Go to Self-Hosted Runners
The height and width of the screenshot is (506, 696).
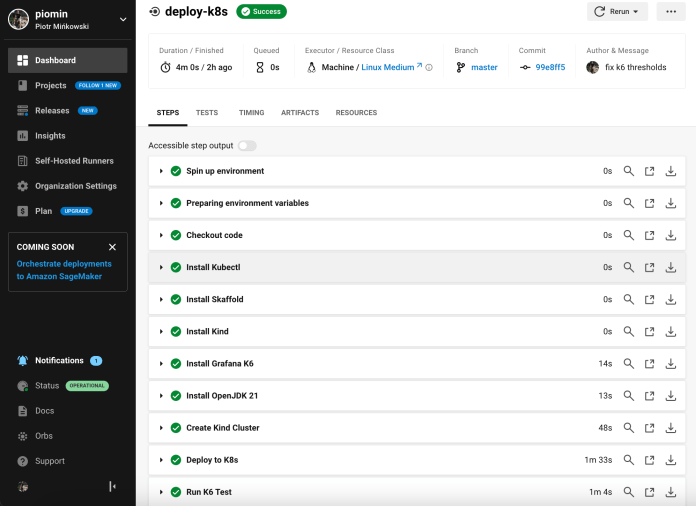tap(67, 161)
